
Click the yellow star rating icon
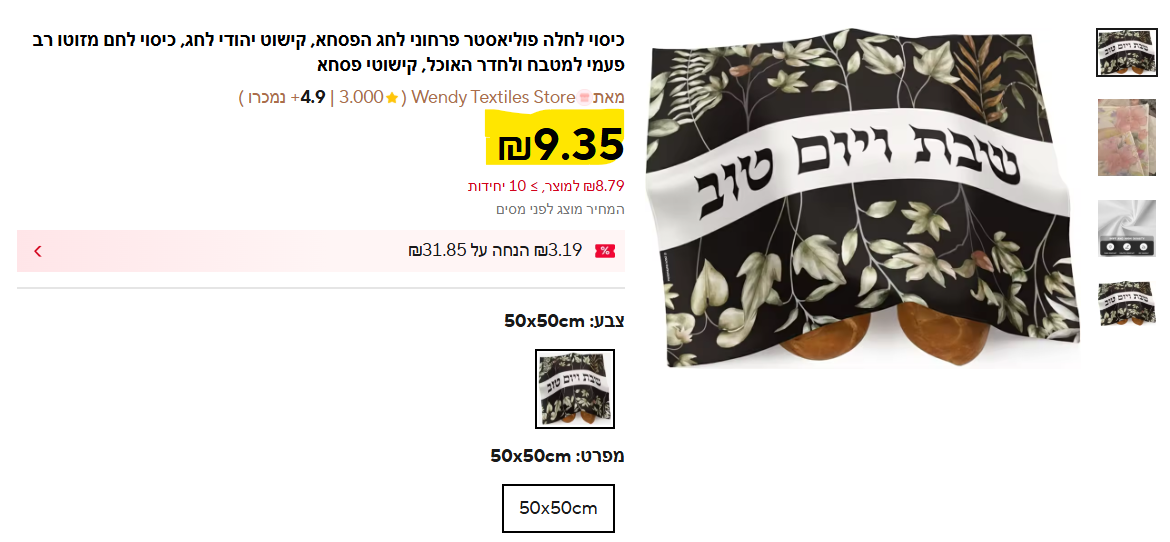(x=392, y=98)
